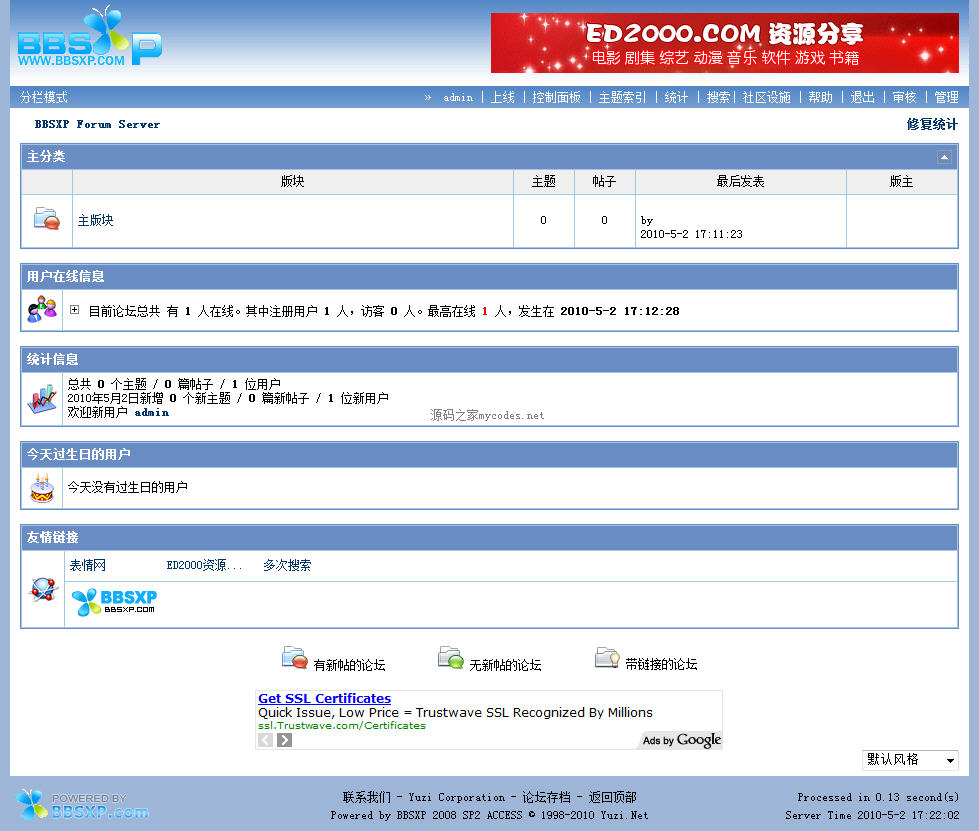Open Get SSL Certificates ad link
979x831 pixels.
coord(325,699)
